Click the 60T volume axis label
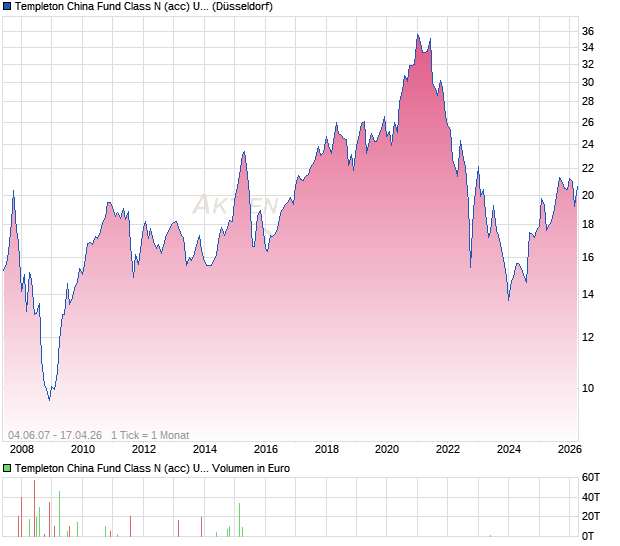620x546 pixels. (x=591, y=478)
